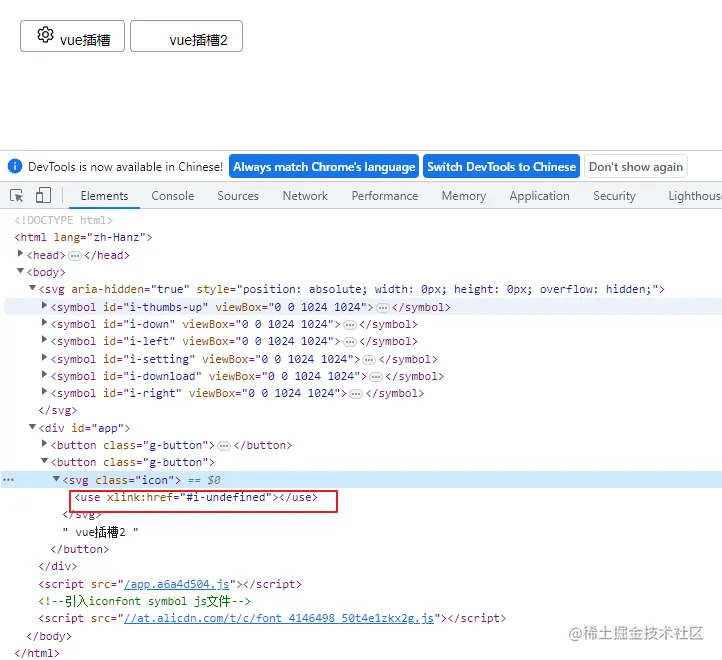Expand the i-right symbol node
The width and height of the screenshot is (722, 660).
[44, 391]
